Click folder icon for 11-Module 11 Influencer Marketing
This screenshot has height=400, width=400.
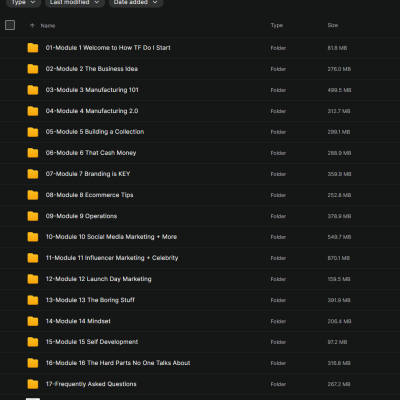(33, 258)
